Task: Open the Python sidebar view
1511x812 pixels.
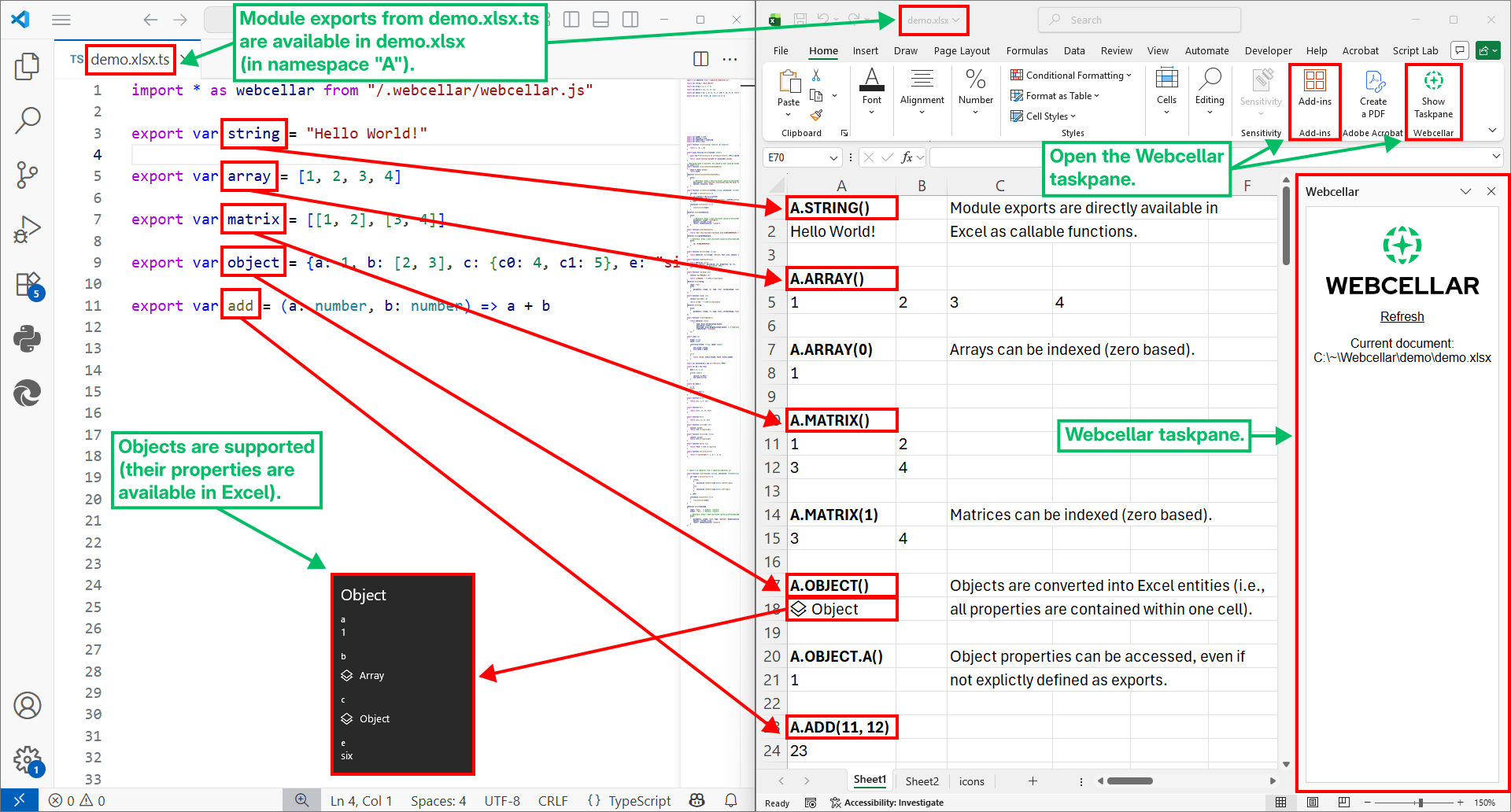Action: tap(28, 339)
